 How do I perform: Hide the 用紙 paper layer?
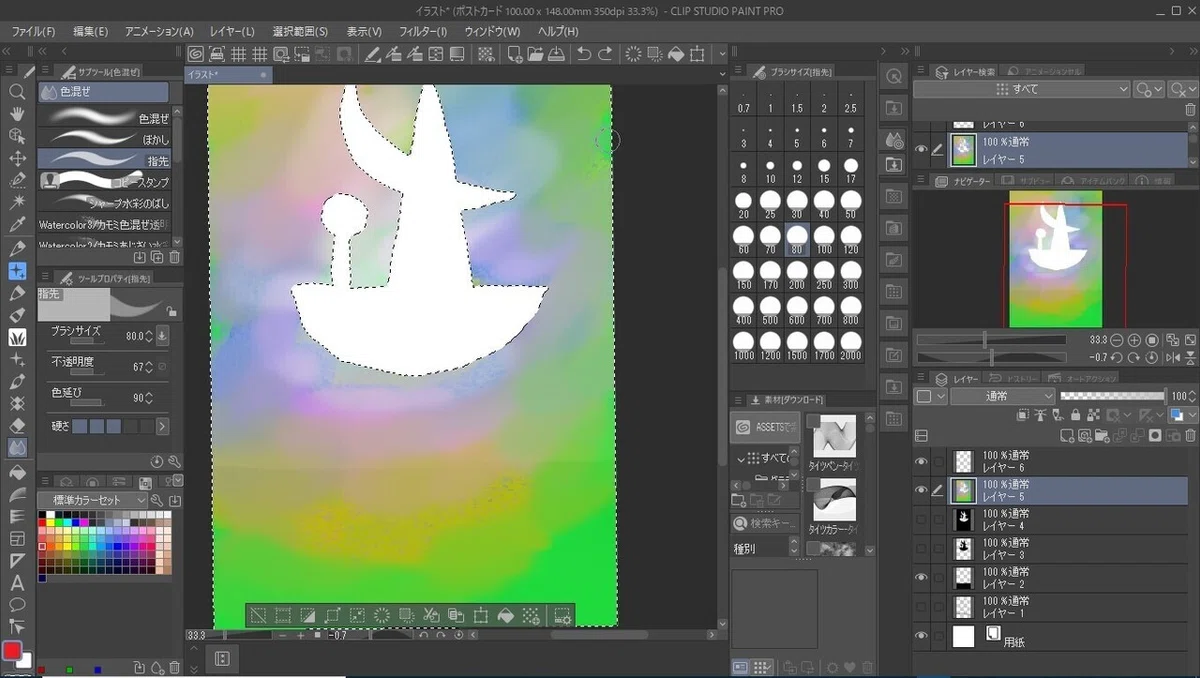pyautogui.click(x=922, y=636)
